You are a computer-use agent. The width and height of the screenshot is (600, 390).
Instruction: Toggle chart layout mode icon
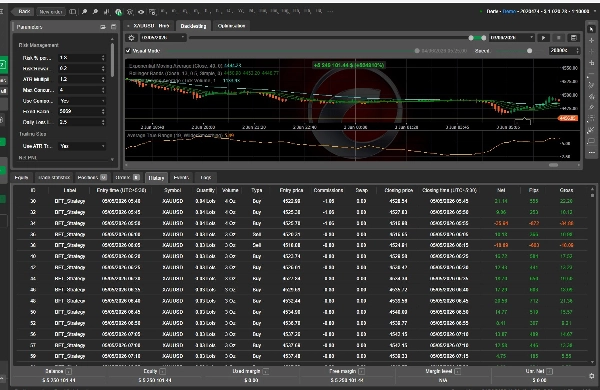[73, 12]
